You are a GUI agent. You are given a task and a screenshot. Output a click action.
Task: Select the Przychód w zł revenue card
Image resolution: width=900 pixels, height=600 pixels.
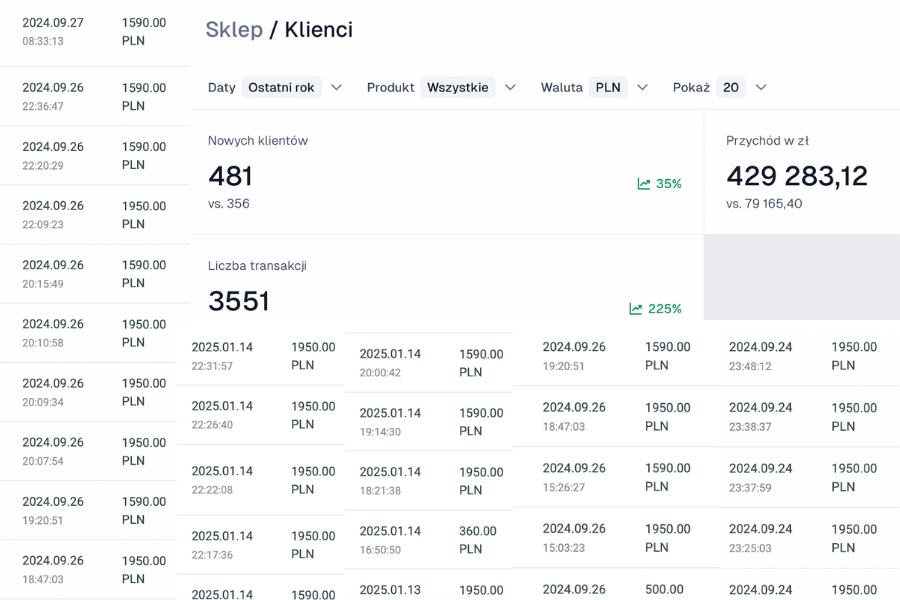click(x=801, y=172)
